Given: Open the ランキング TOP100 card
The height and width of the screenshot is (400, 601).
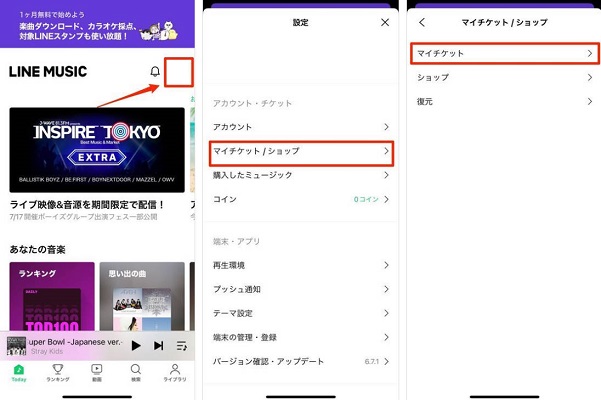Looking at the screenshot, I should (52, 297).
